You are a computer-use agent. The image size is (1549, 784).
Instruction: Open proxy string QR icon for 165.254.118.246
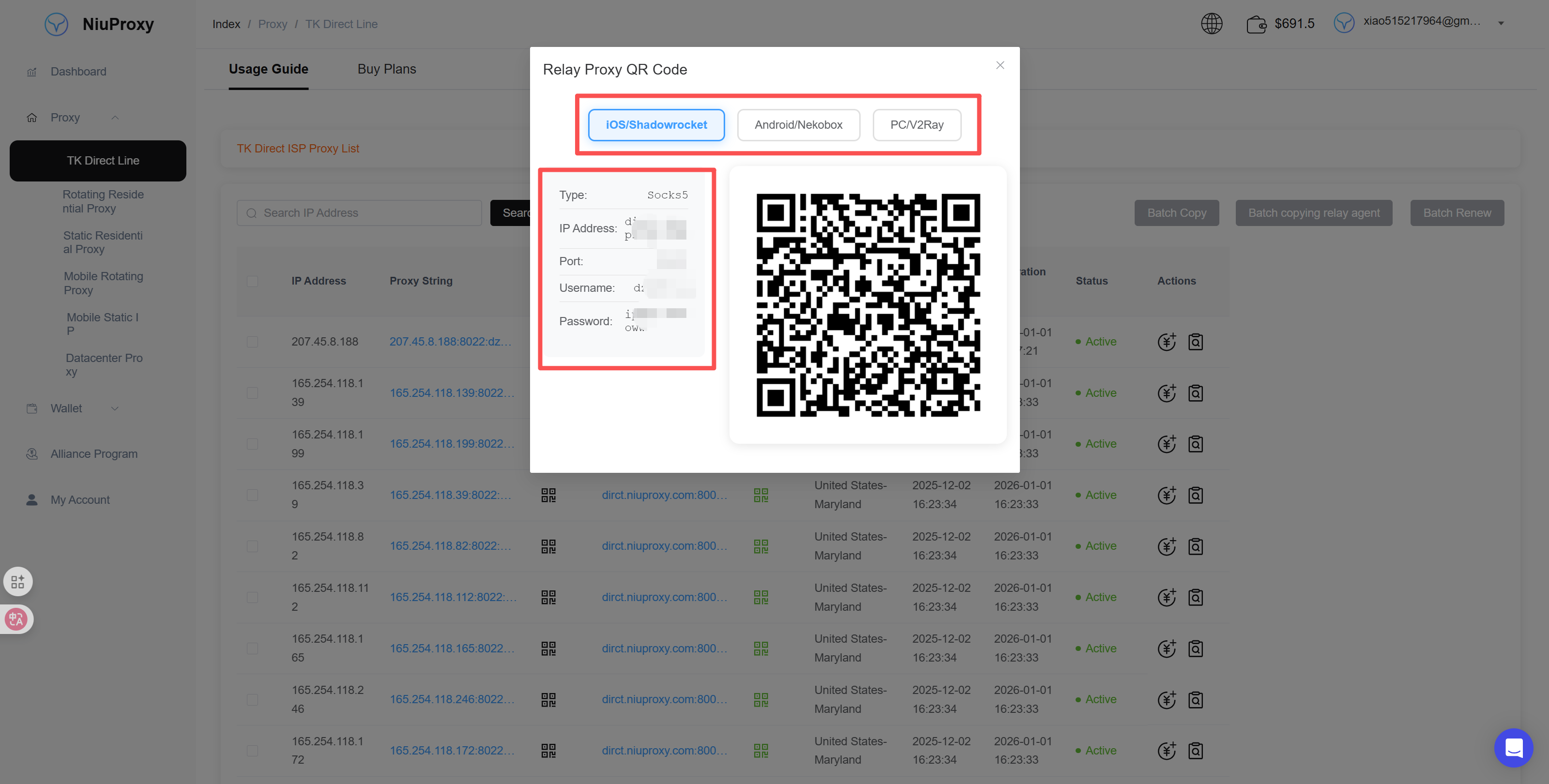coord(548,699)
